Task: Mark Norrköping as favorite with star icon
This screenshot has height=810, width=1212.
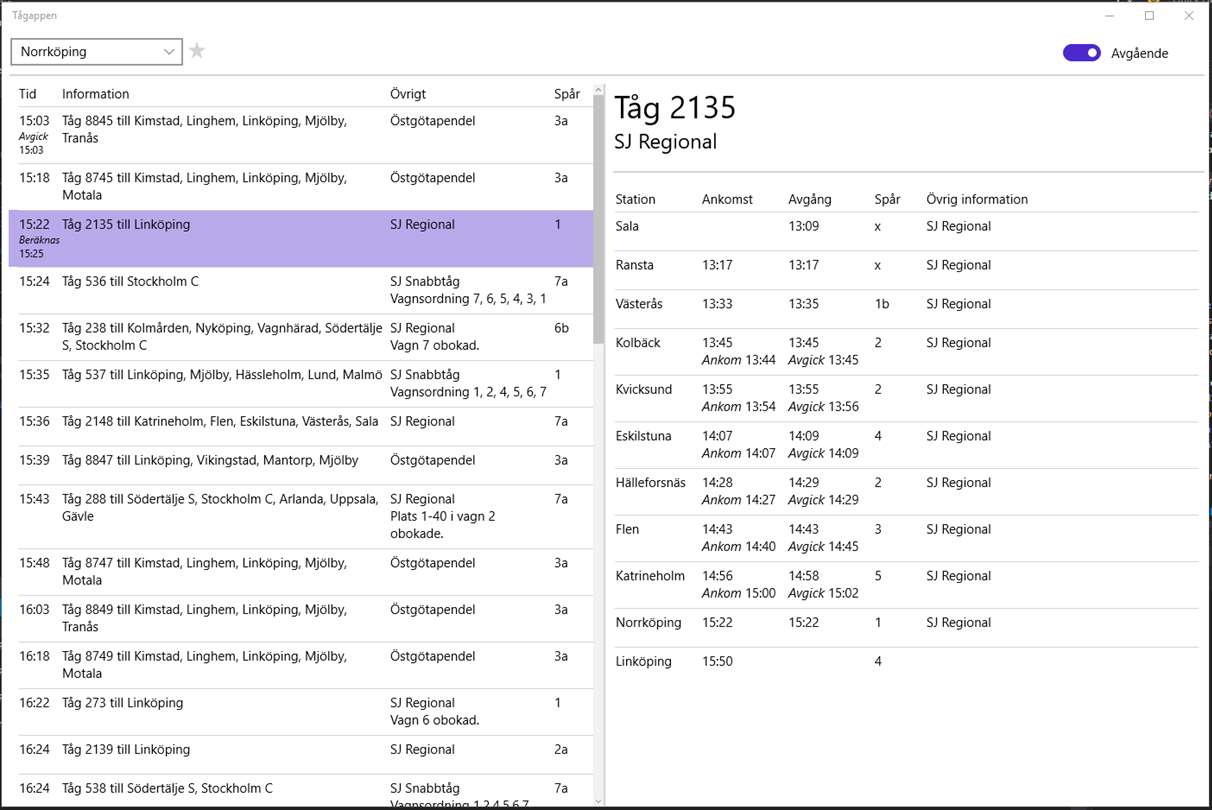Action: pos(197,51)
